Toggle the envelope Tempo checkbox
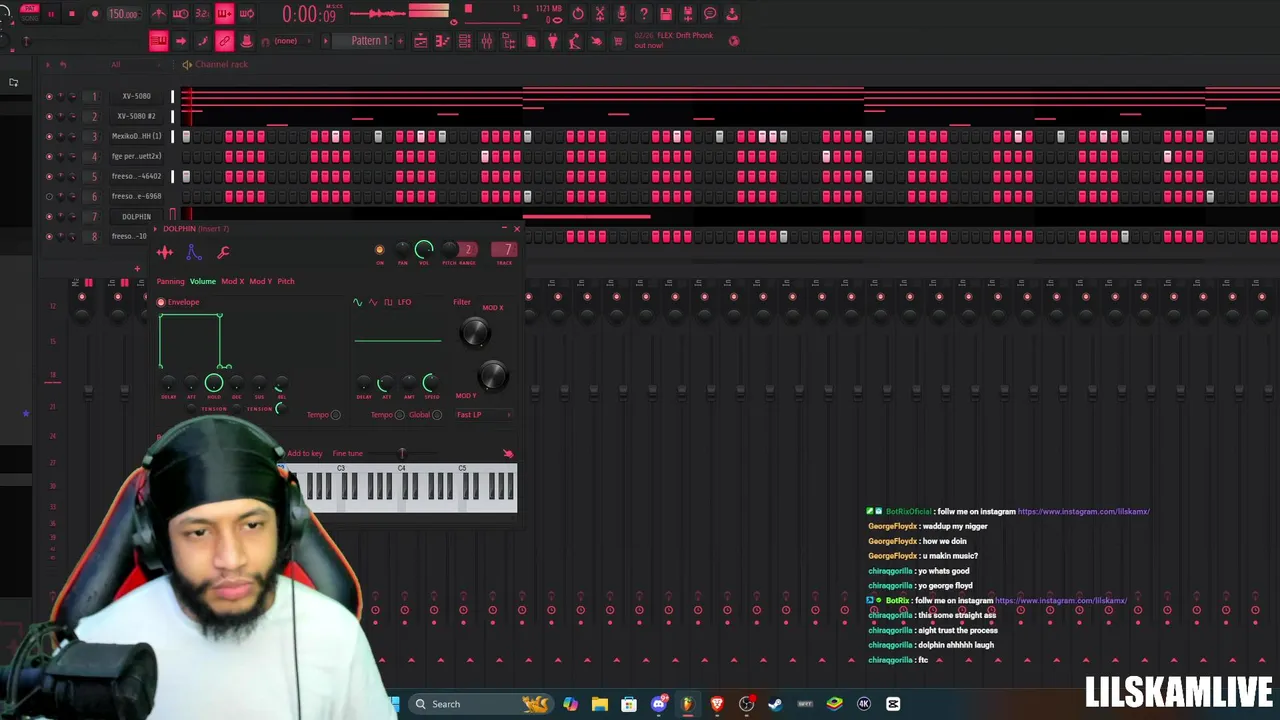This screenshot has height=720, width=1280. [x=335, y=415]
